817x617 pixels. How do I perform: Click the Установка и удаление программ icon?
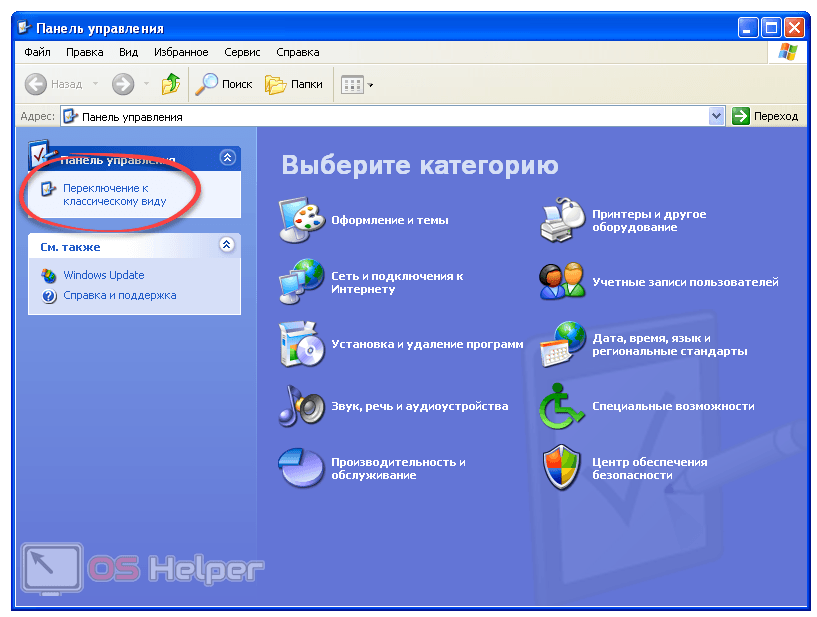click(x=302, y=345)
